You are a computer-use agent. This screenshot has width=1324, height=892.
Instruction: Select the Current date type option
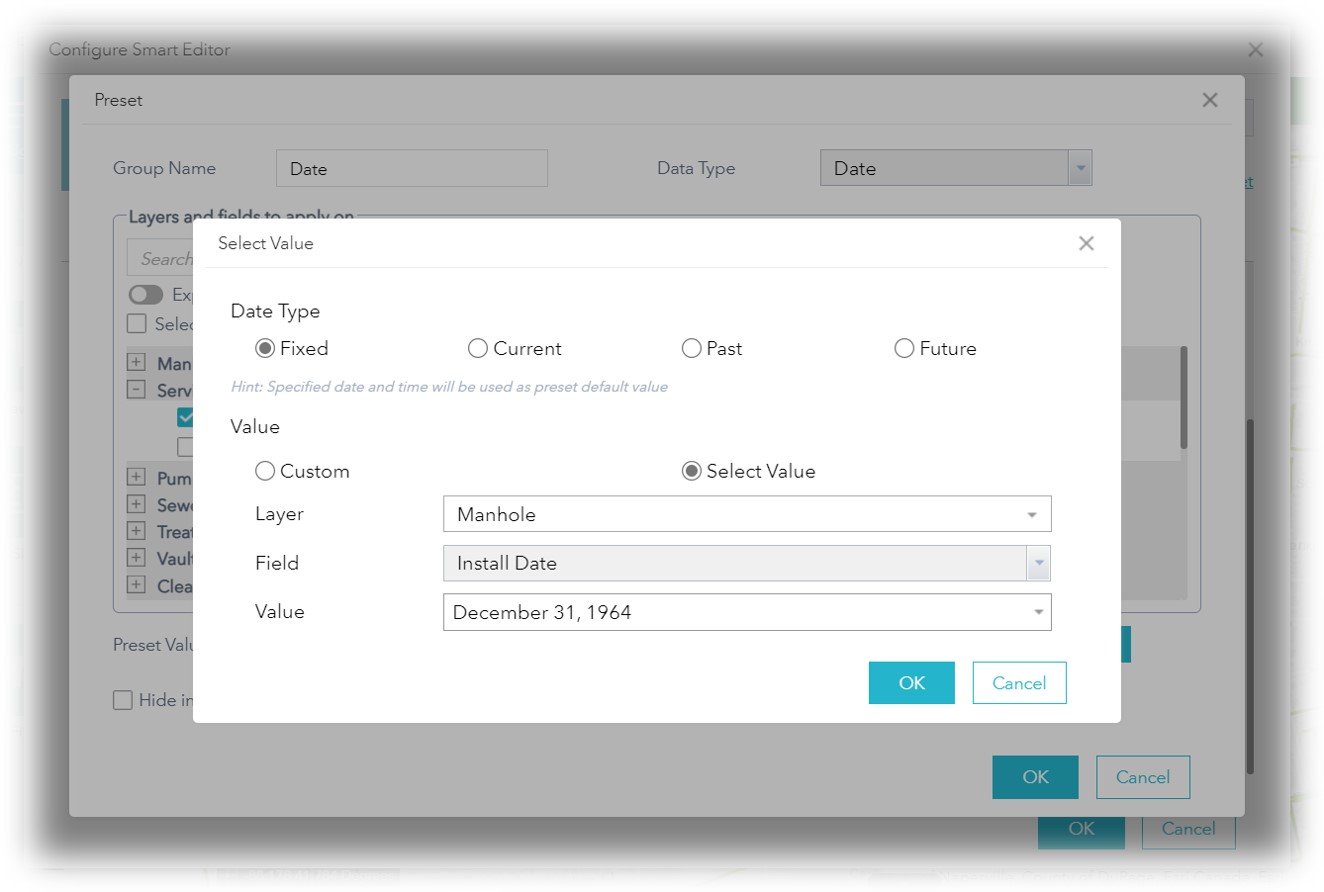tap(478, 348)
